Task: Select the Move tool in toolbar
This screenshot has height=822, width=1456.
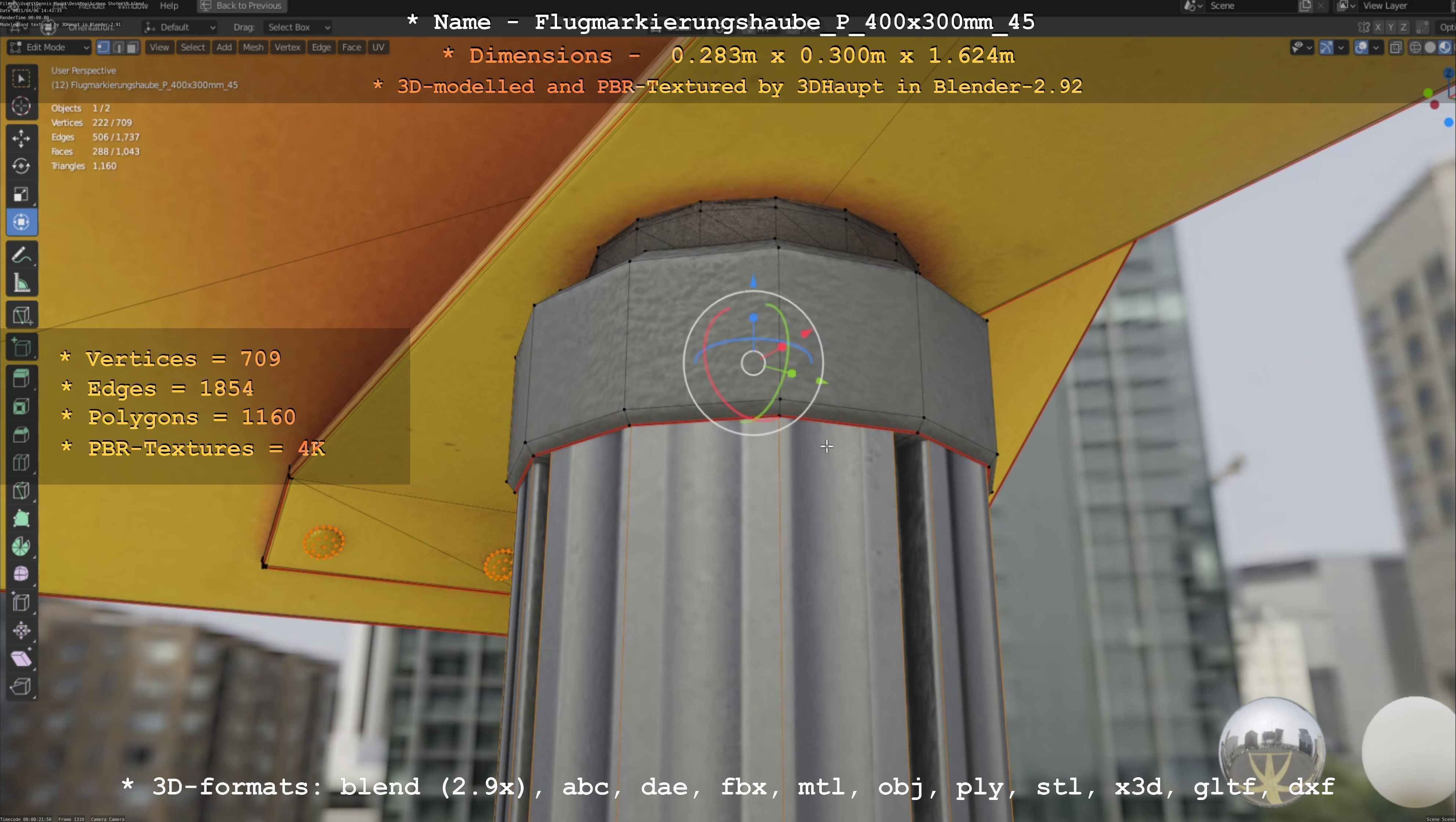Action: 21,138
